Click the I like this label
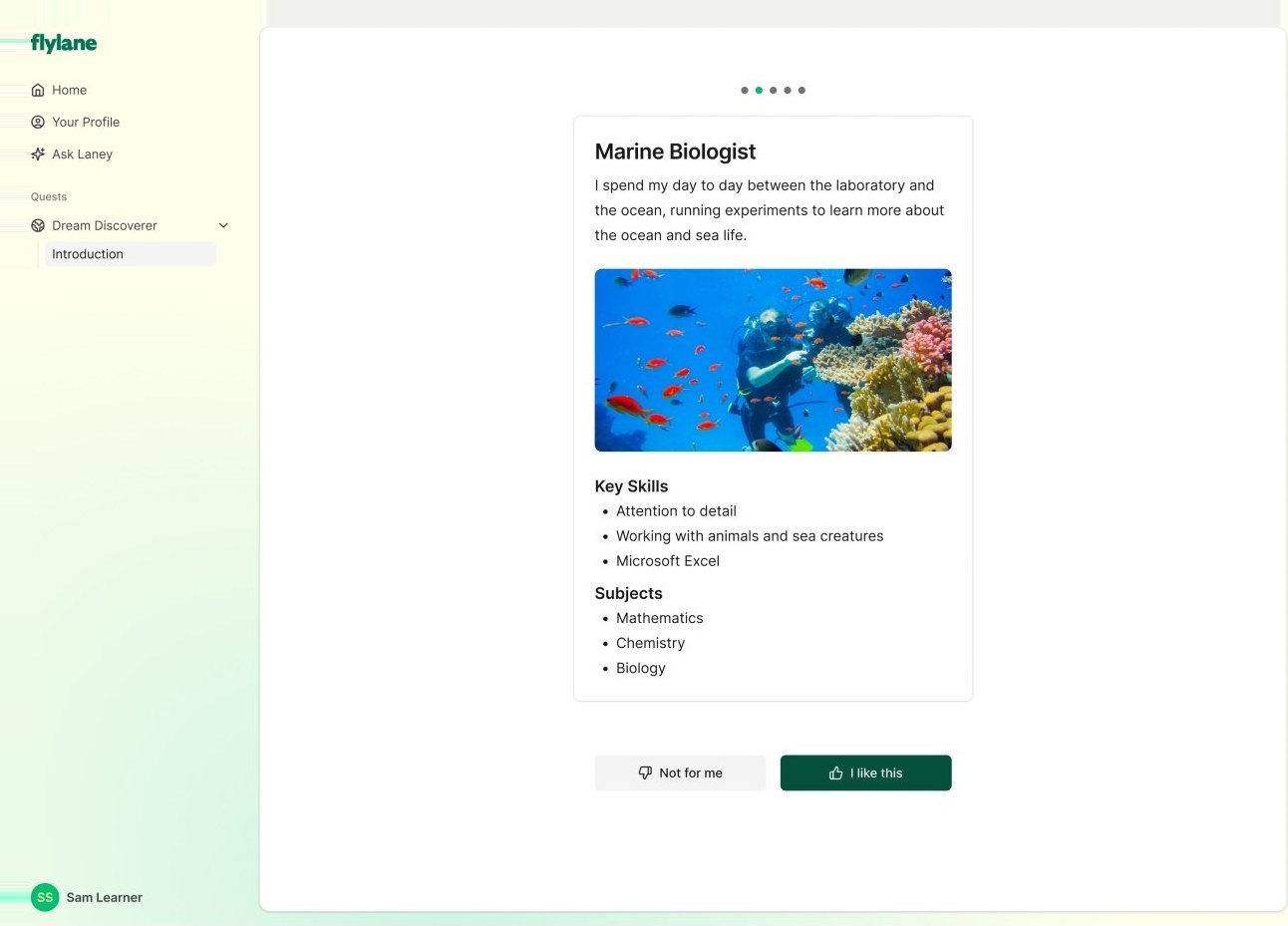Viewport: 1288px width, 926px height. coord(876,772)
